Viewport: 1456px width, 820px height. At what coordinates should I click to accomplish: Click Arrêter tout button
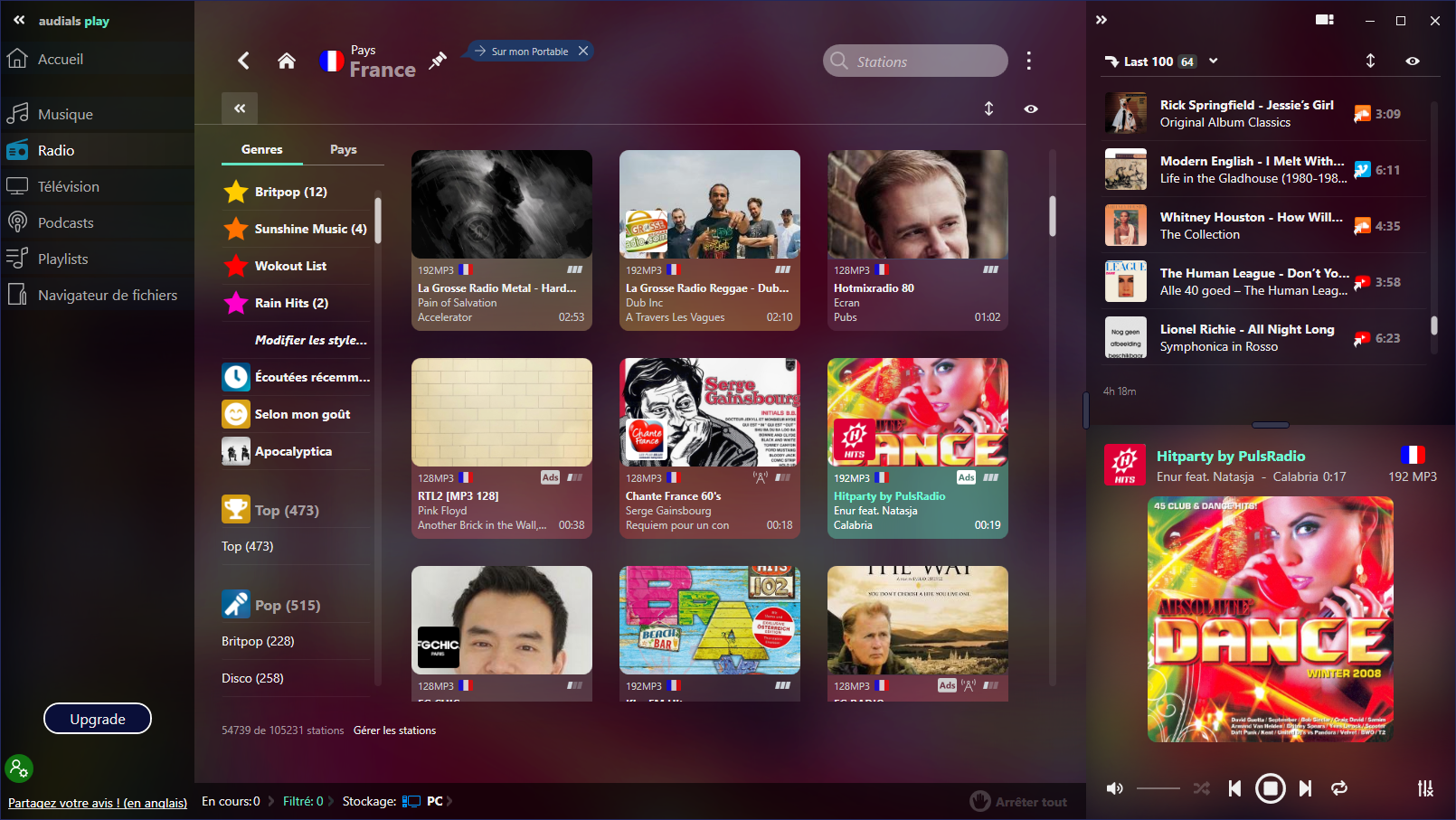pos(1018,801)
